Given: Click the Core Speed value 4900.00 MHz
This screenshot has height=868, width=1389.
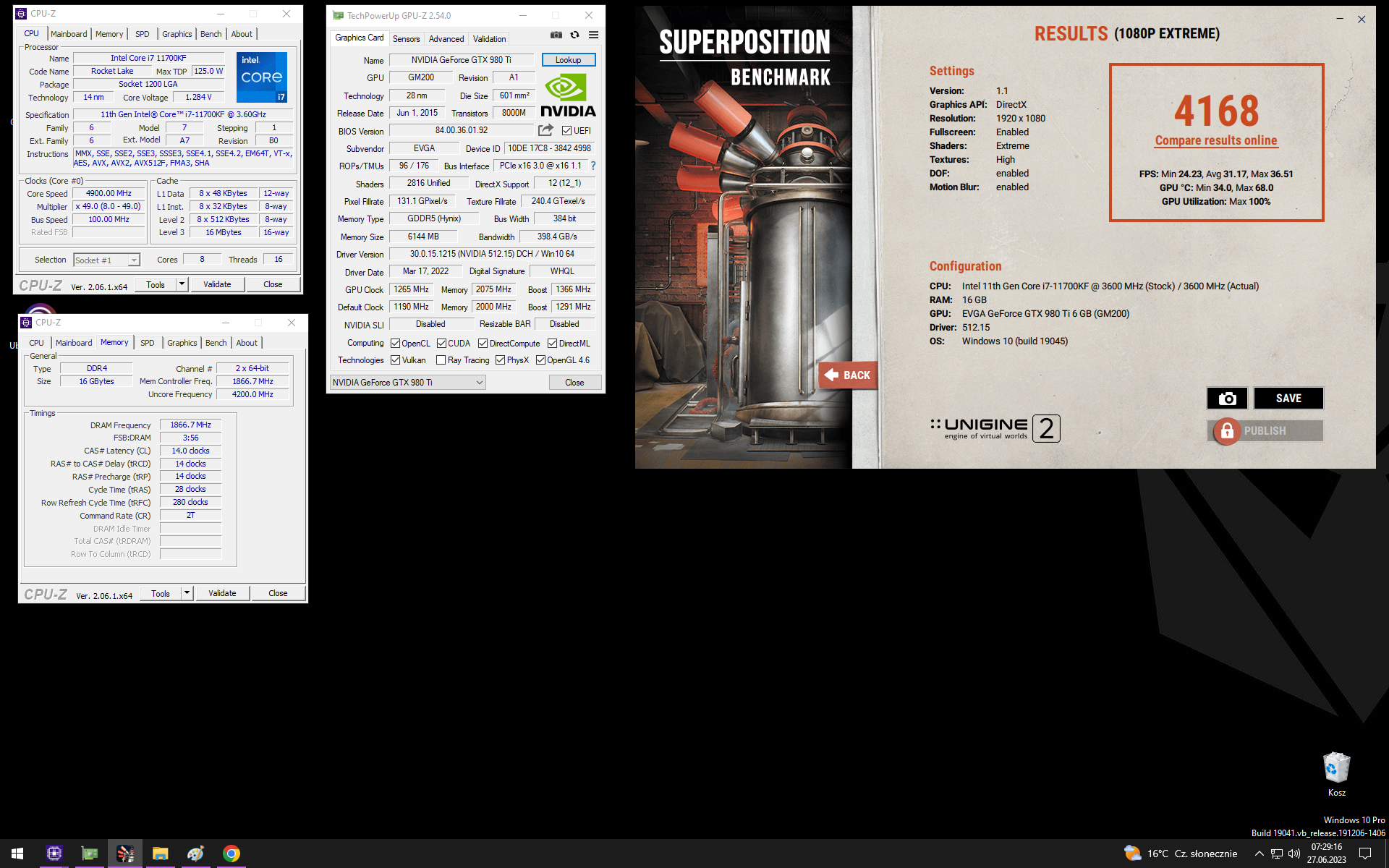Looking at the screenshot, I should [x=109, y=193].
